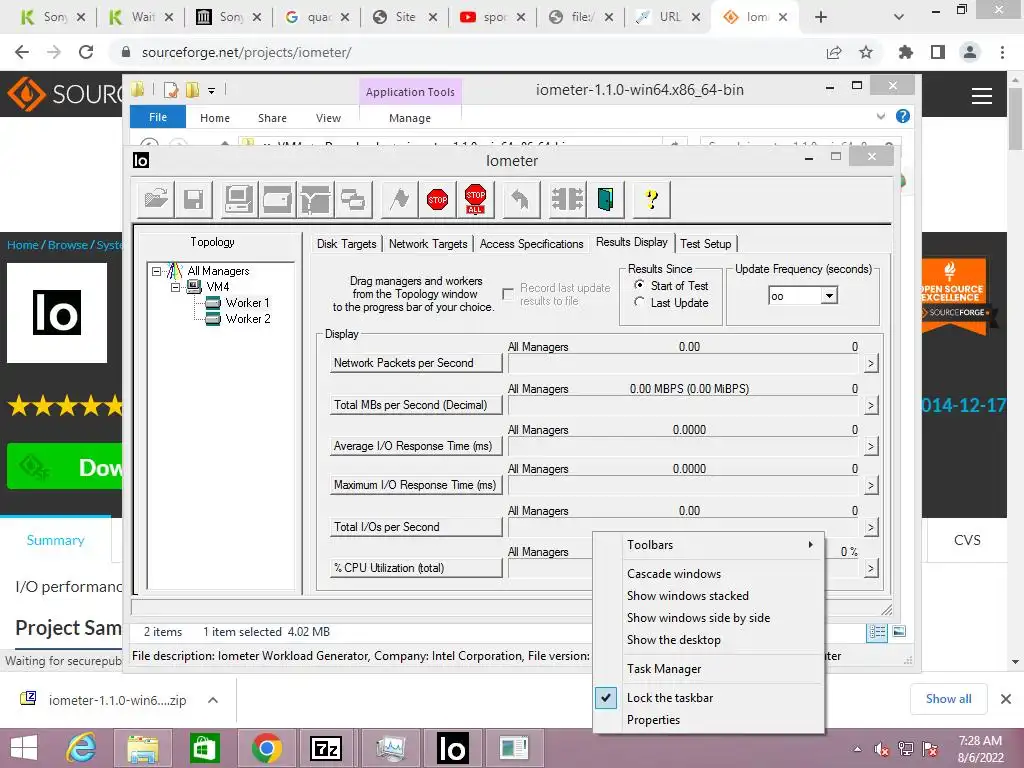This screenshot has height=768, width=1024.
Task: Click the single Stop test icon
Action: (438, 199)
